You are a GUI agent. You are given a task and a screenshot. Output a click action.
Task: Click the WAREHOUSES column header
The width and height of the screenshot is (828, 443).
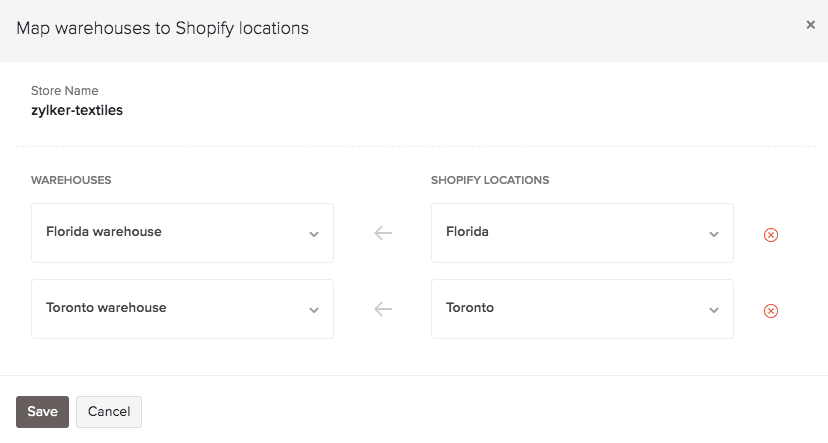pyautogui.click(x=71, y=181)
